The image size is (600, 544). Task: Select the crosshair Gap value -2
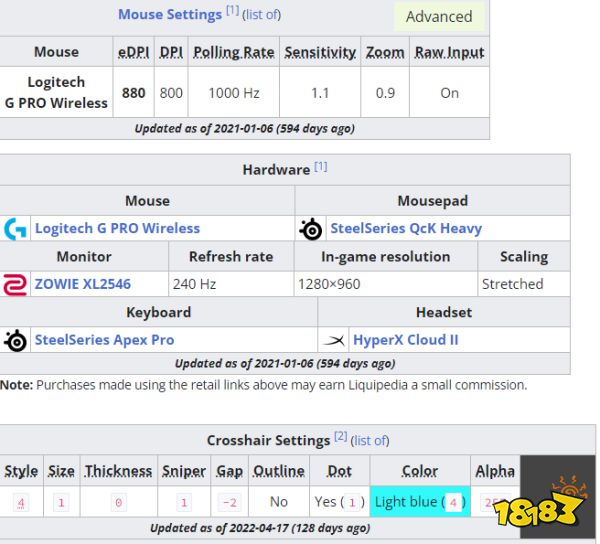[x=230, y=502]
